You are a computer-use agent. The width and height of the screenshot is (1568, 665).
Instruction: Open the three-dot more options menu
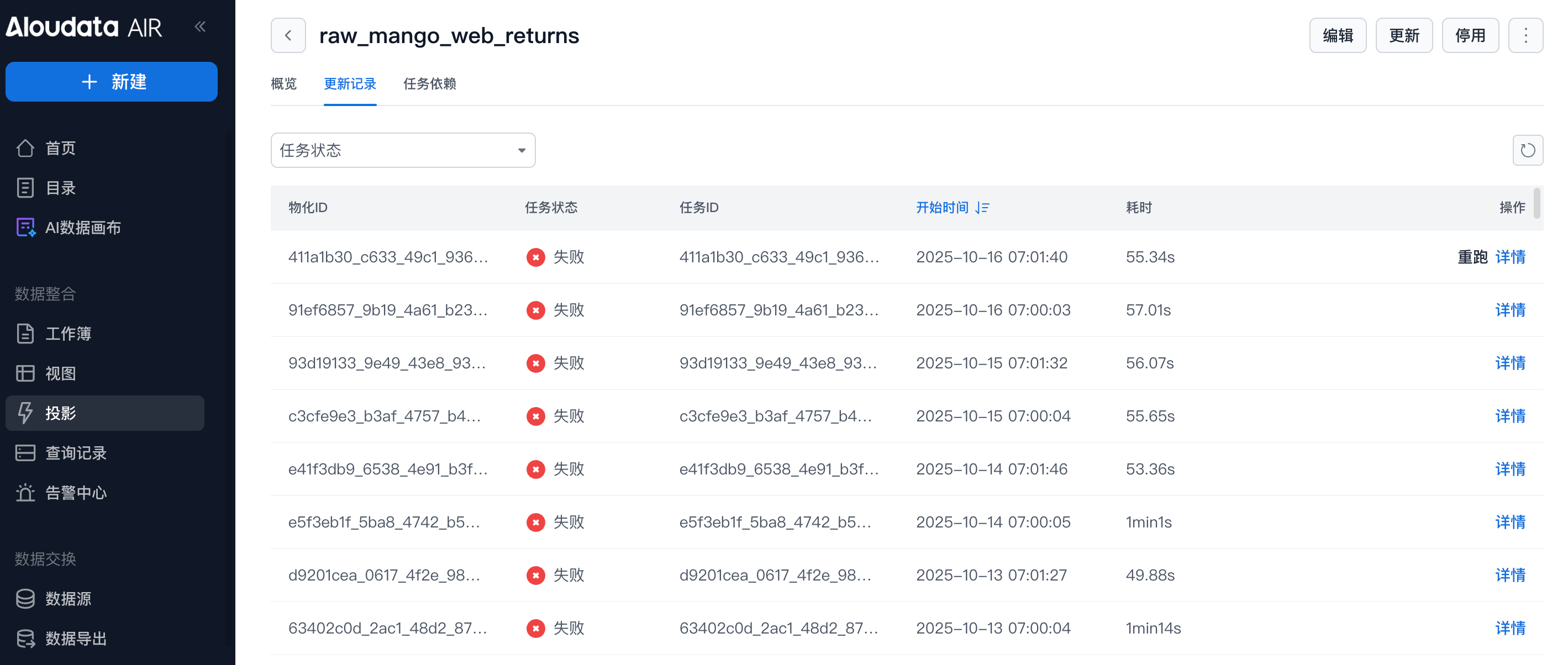[1525, 36]
